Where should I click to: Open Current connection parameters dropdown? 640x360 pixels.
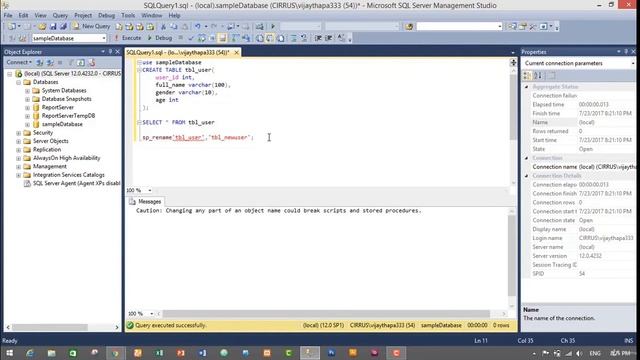tap(633, 63)
